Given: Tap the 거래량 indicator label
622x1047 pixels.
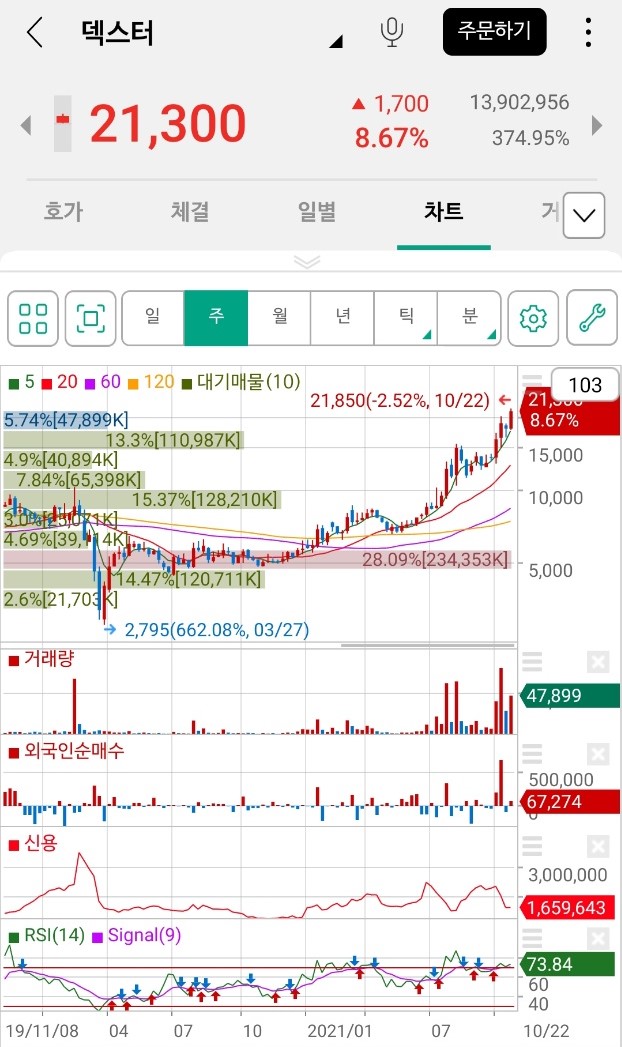Looking at the screenshot, I should (x=49, y=659).
